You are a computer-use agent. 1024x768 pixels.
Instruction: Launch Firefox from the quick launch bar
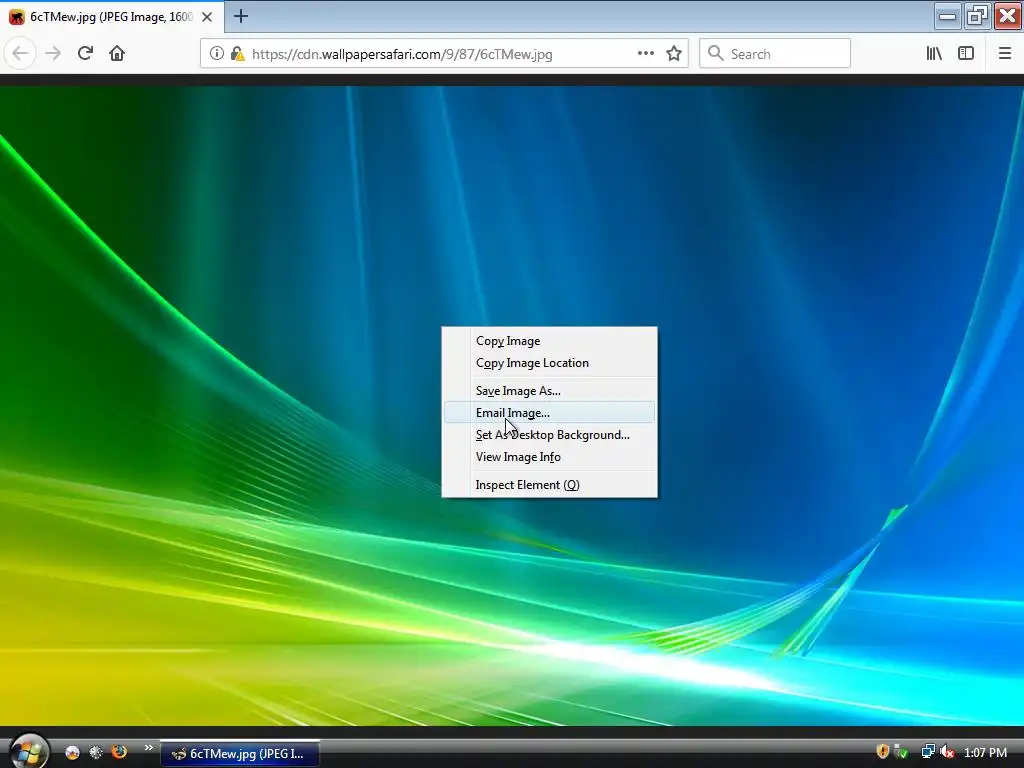[x=120, y=752]
